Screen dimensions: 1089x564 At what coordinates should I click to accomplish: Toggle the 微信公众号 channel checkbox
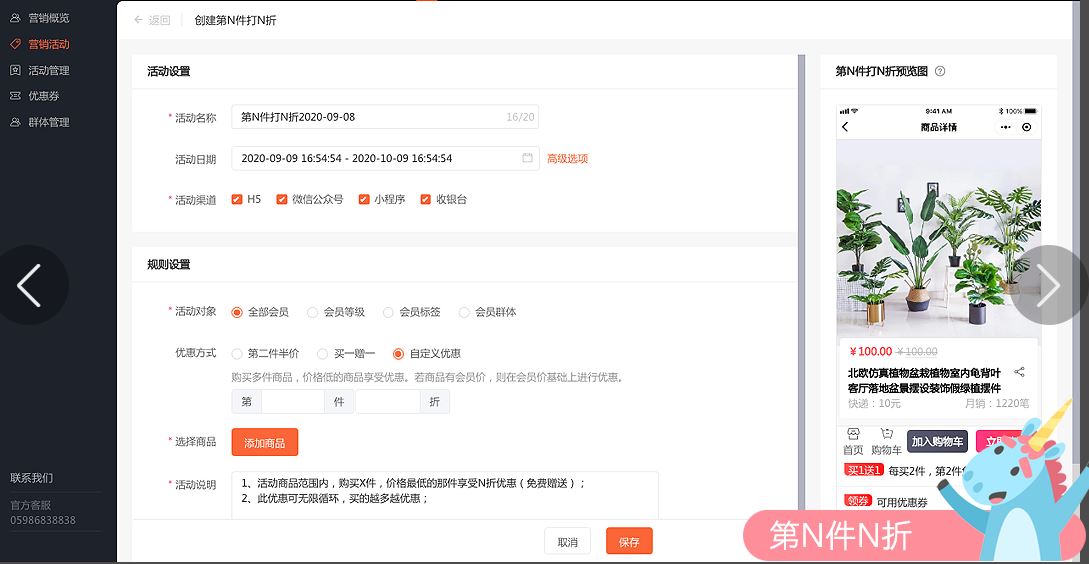tap(282, 199)
